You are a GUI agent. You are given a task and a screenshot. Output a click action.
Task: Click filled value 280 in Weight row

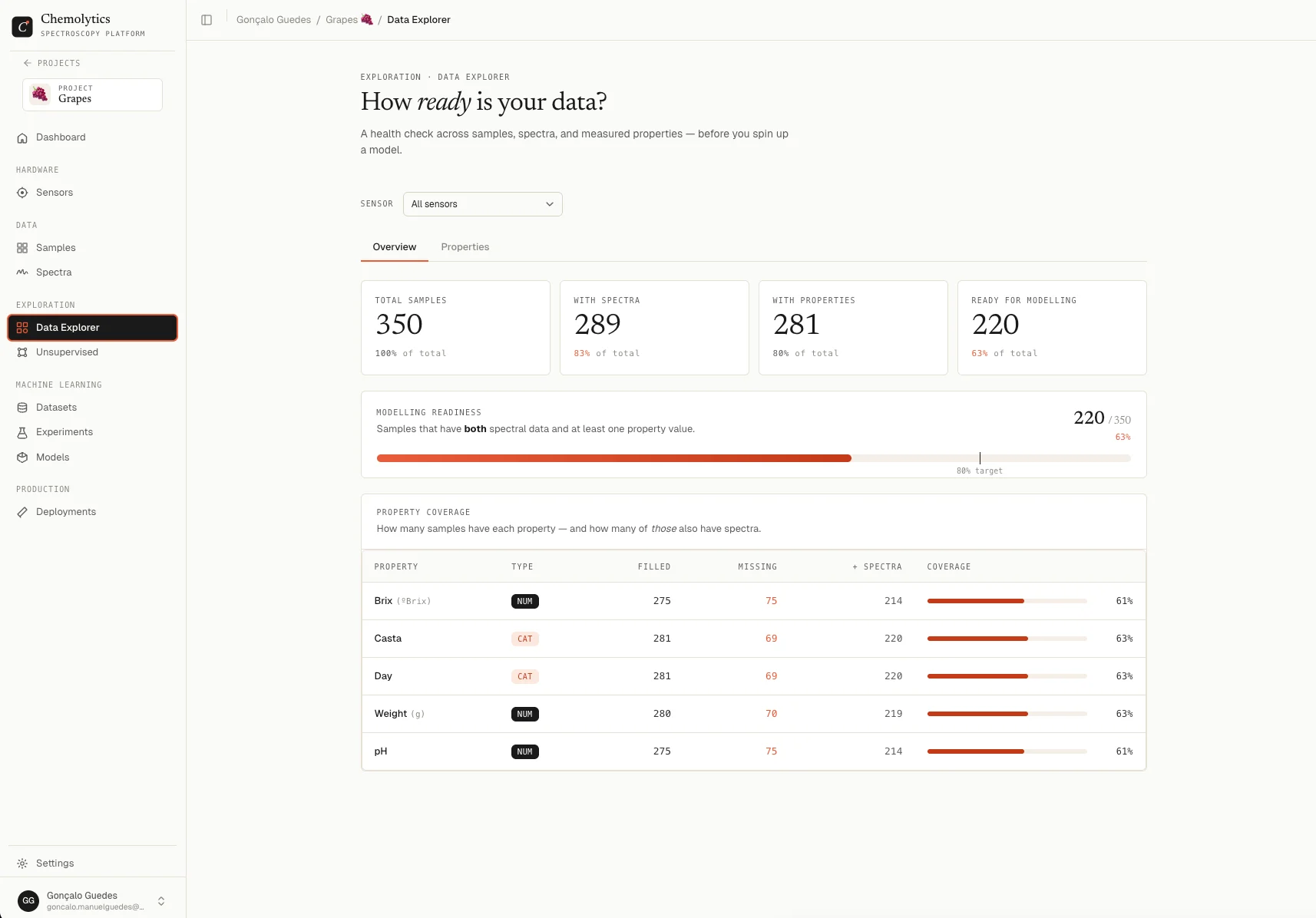point(662,714)
